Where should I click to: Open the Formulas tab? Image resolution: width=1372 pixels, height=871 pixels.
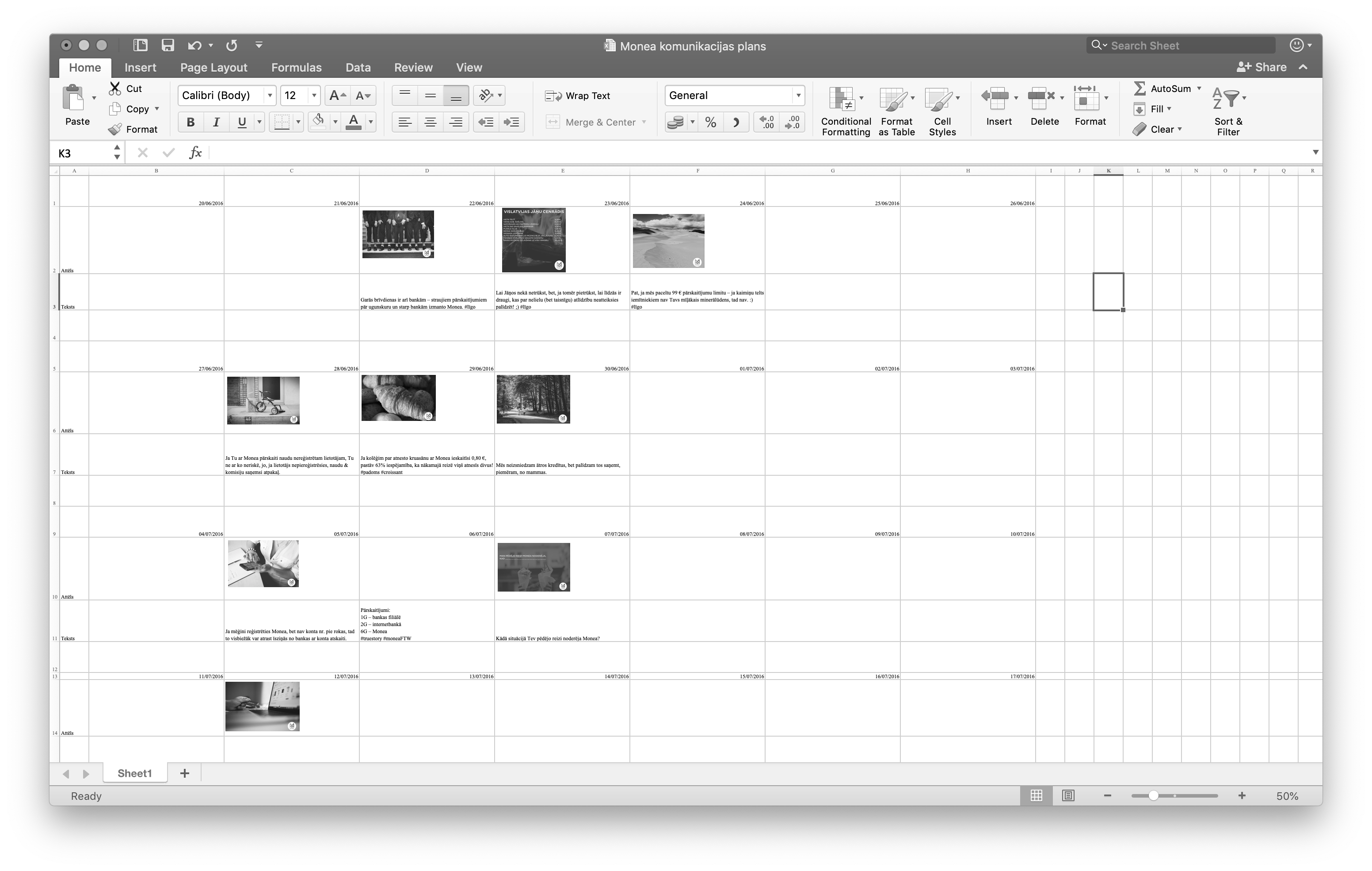[296, 67]
